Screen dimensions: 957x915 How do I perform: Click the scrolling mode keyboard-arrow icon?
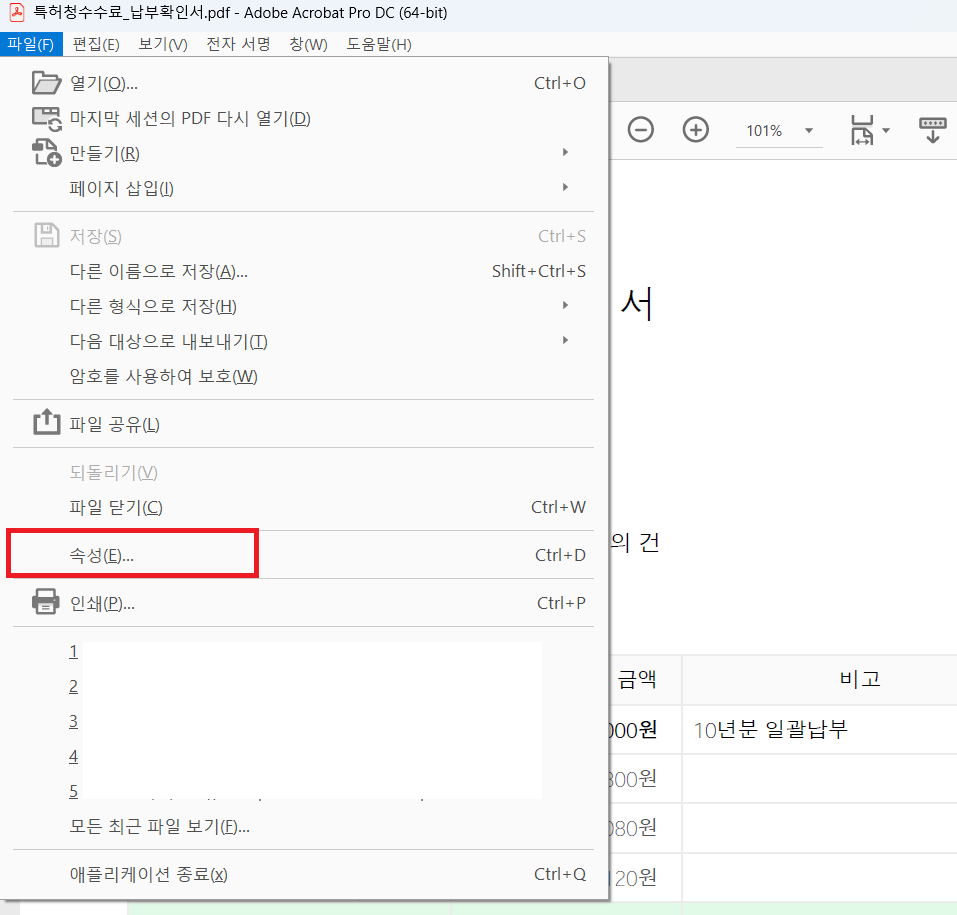pyautogui.click(x=933, y=130)
